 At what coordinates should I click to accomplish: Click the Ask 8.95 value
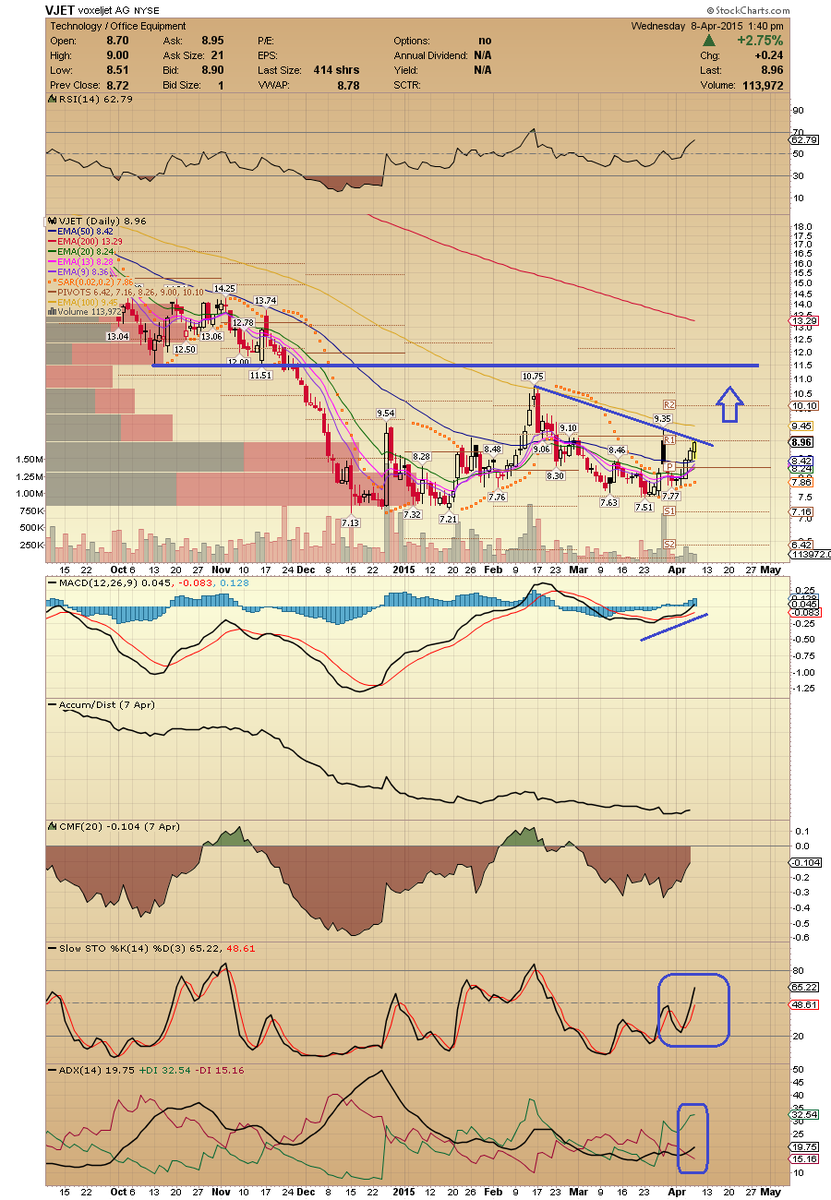(214, 41)
